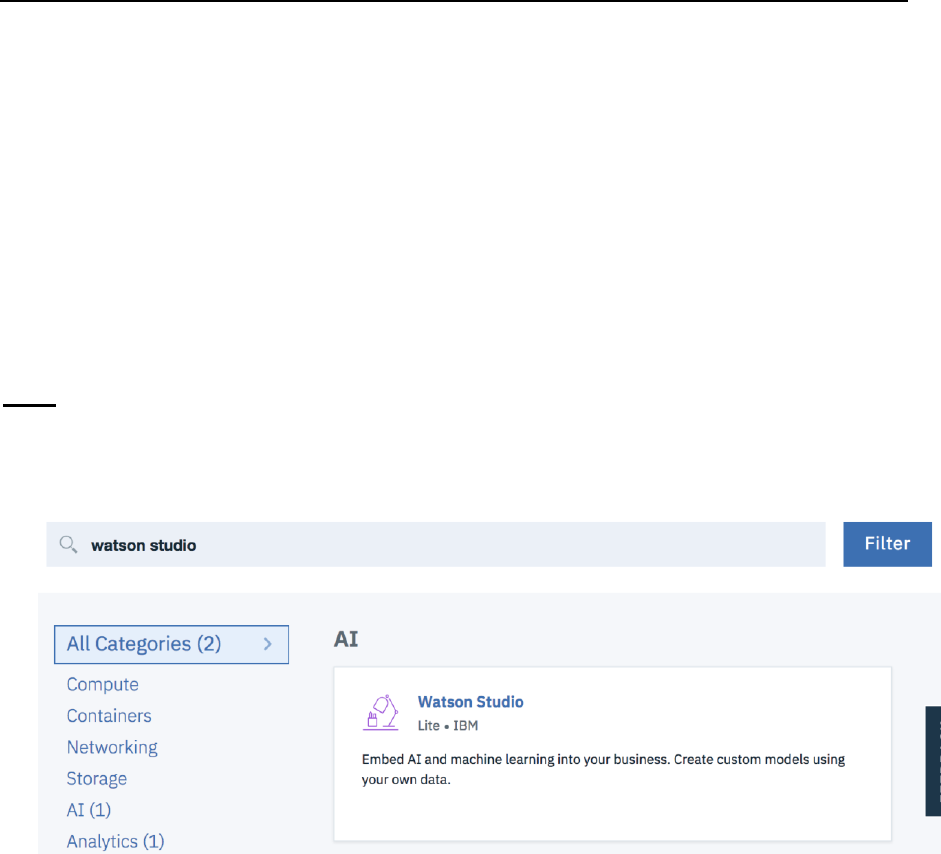Image resolution: width=941 pixels, height=854 pixels.
Task: Open the Compute category
Action: click(103, 684)
